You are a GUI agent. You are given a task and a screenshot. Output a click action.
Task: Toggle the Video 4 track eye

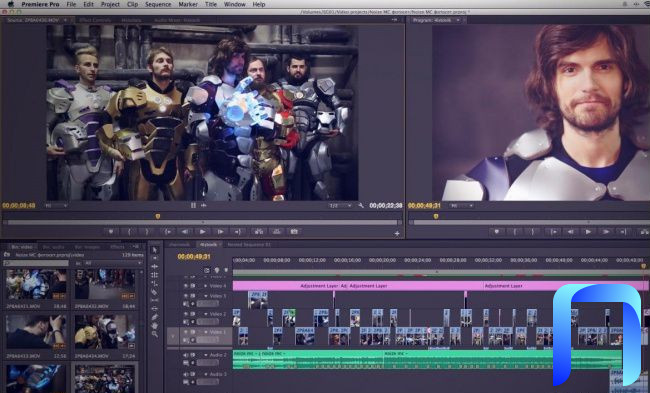[x=186, y=286]
